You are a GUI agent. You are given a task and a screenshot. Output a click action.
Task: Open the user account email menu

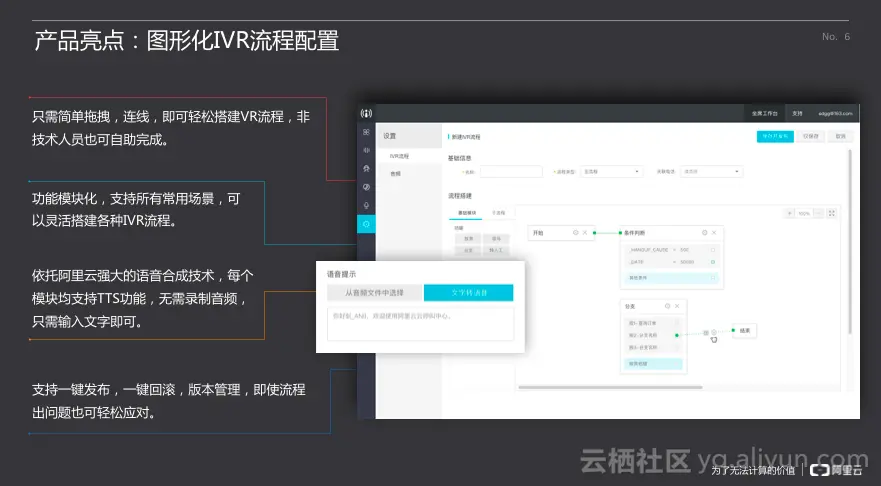pyautogui.click(x=835, y=113)
